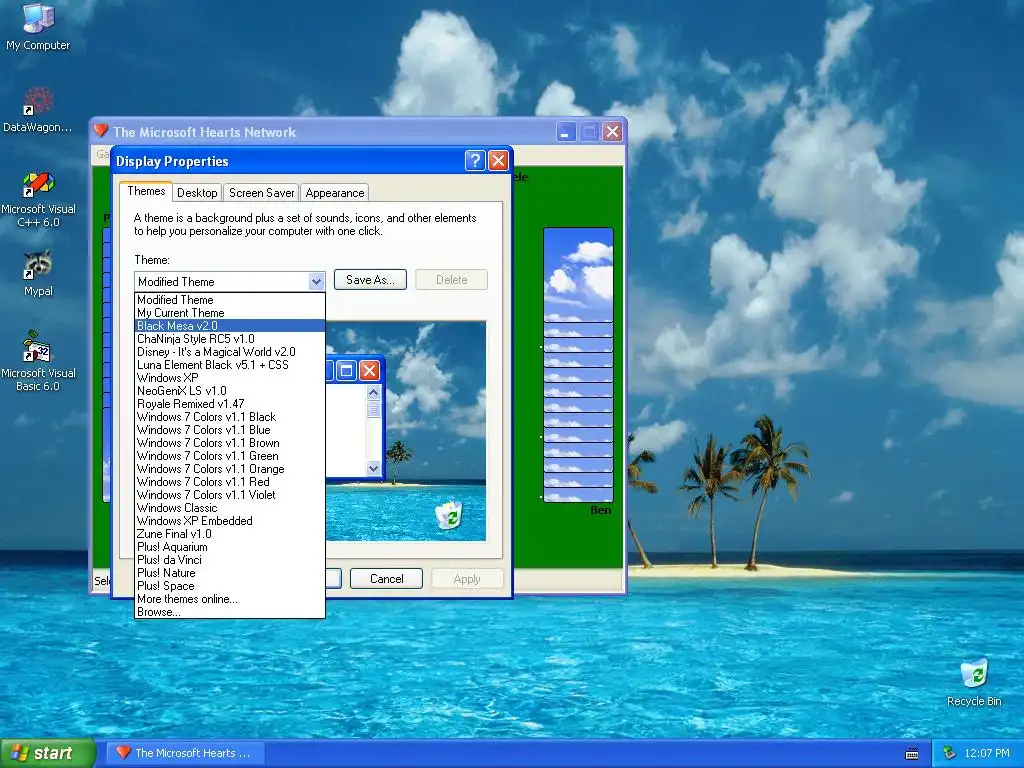Choose Modified Theme in the list
This screenshot has width=1024, height=768.
[229, 300]
